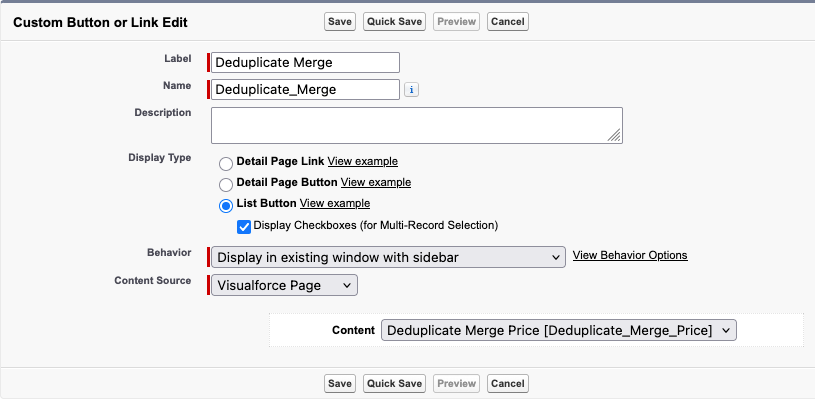Choose the List Button radio option
Image resolution: width=815 pixels, height=399 pixels.
coord(226,206)
